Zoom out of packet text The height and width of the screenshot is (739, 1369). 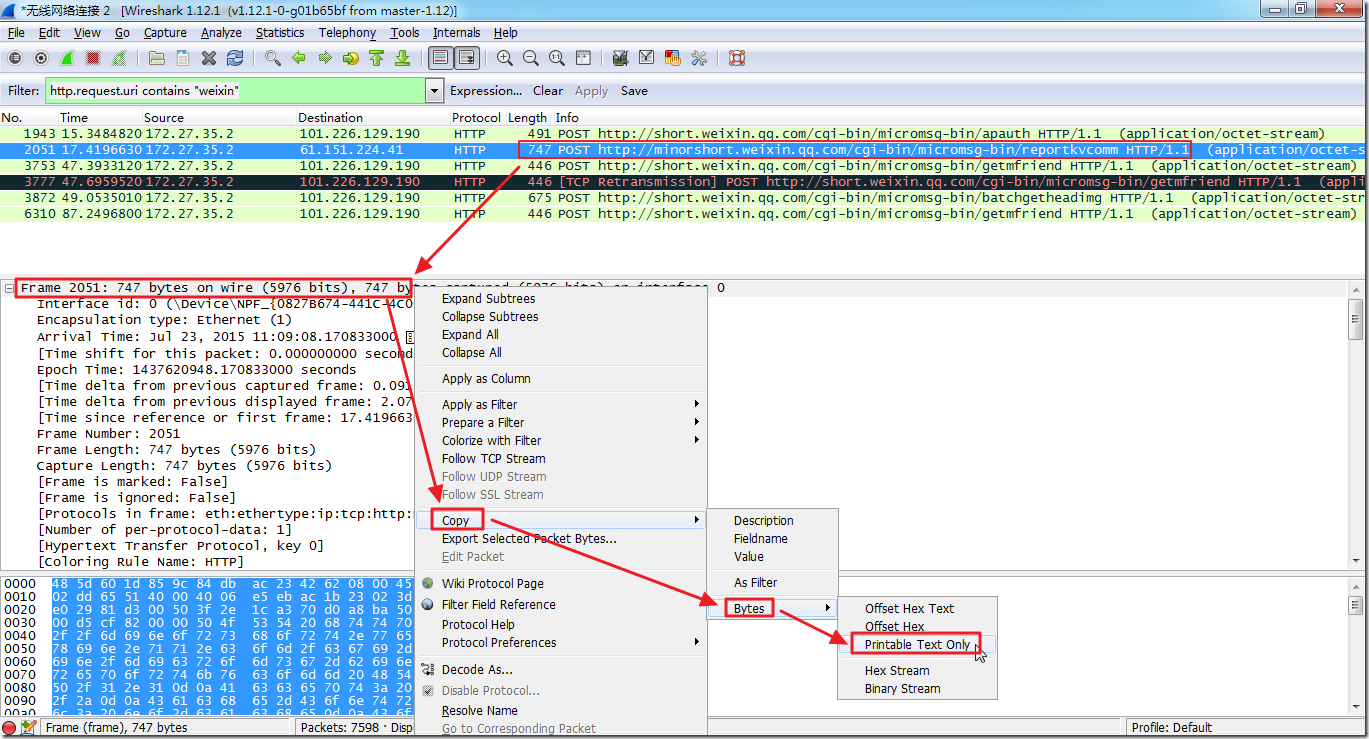pyautogui.click(x=531, y=58)
